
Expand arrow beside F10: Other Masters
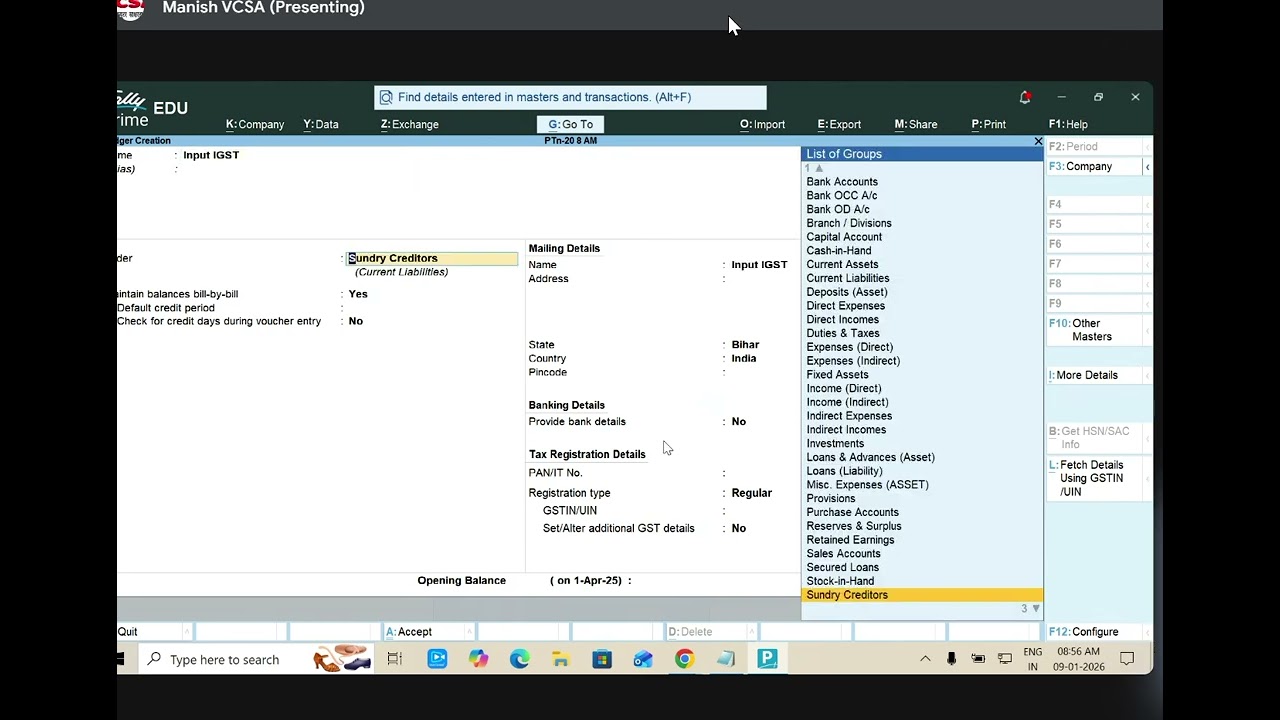tap(1147, 330)
